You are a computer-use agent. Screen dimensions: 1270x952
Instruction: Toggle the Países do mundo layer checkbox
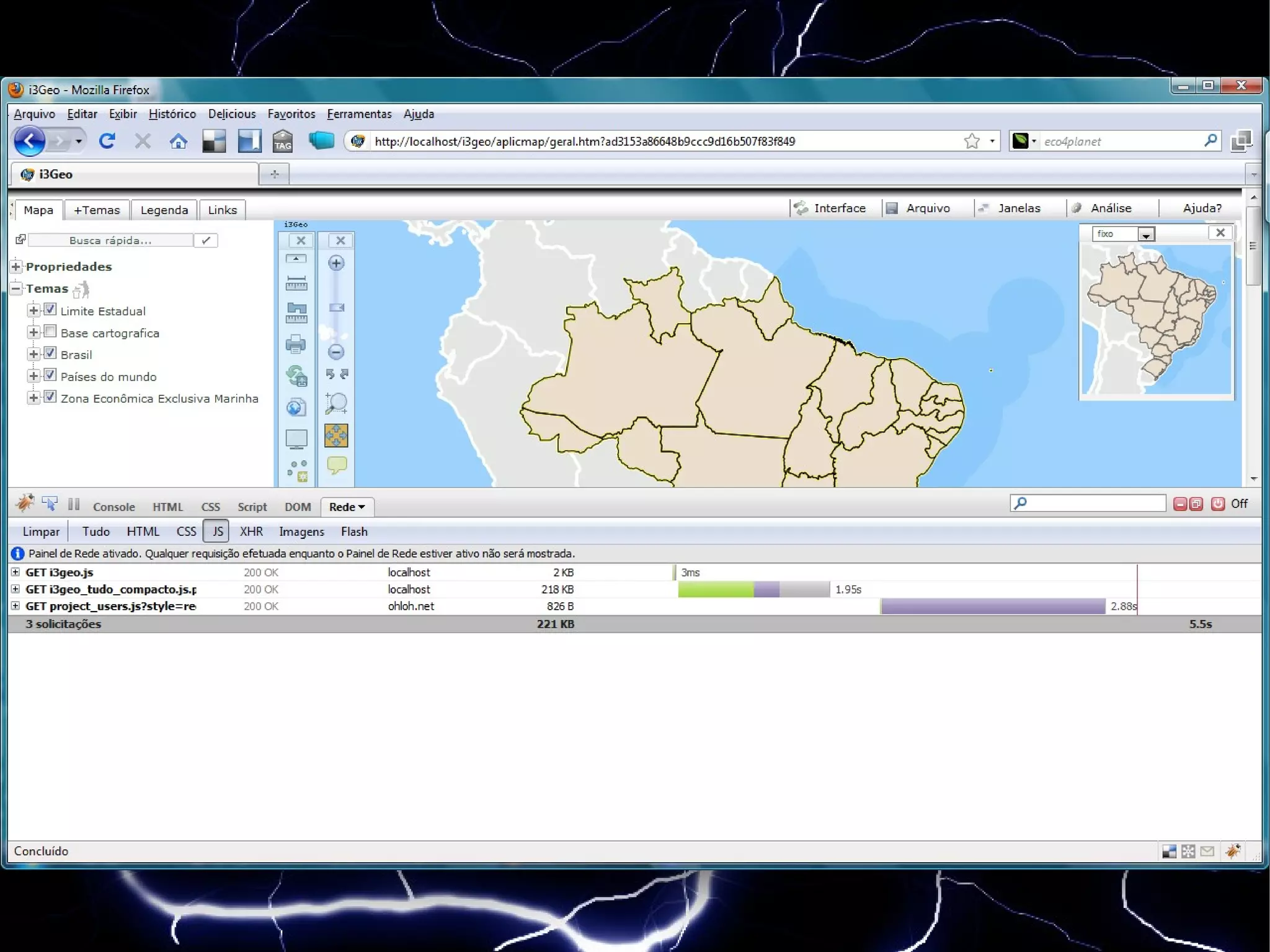50,375
